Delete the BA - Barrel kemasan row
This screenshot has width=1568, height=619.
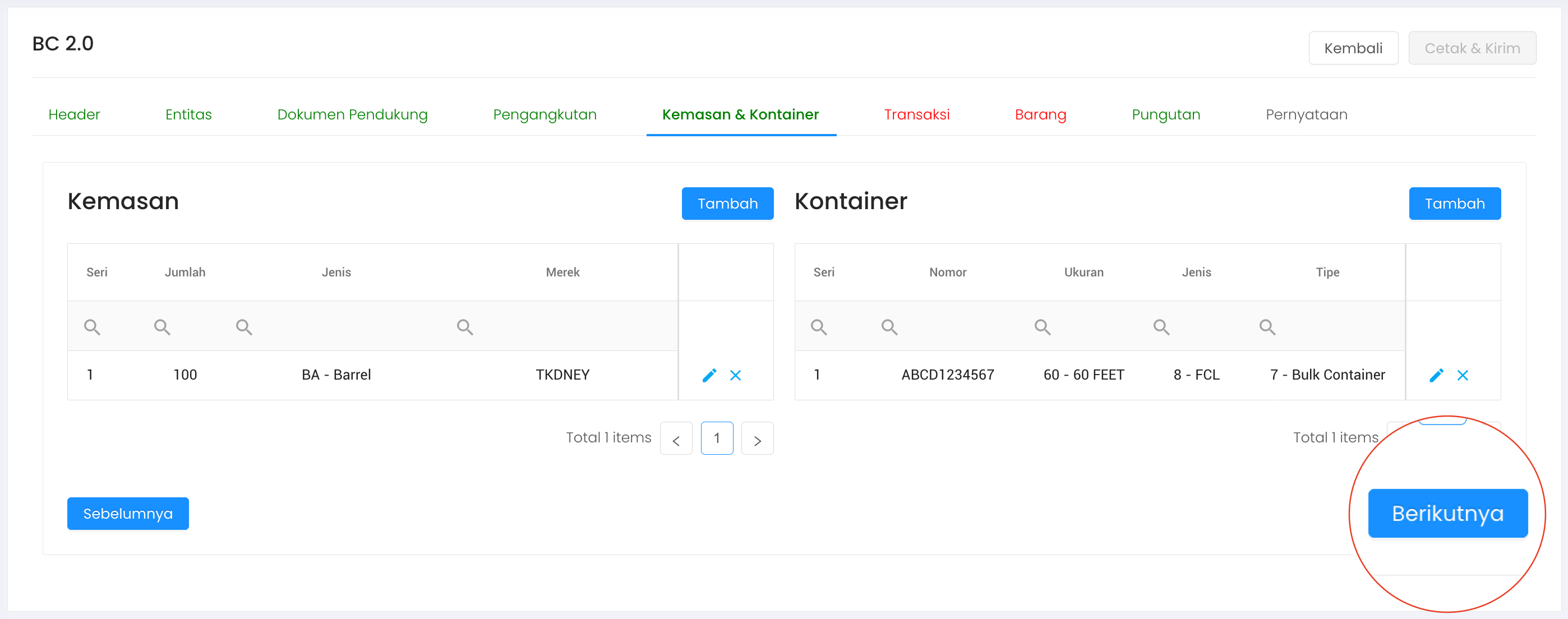(x=735, y=375)
